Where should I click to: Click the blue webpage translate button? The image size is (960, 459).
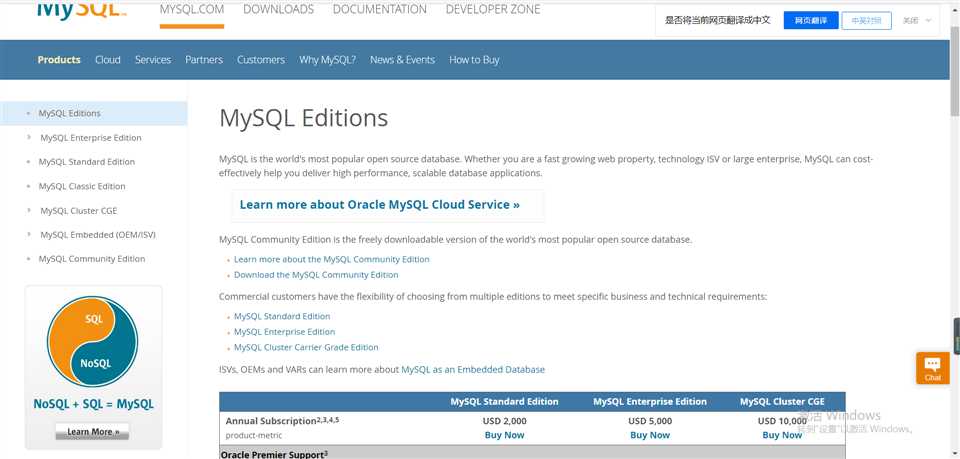[811, 20]
